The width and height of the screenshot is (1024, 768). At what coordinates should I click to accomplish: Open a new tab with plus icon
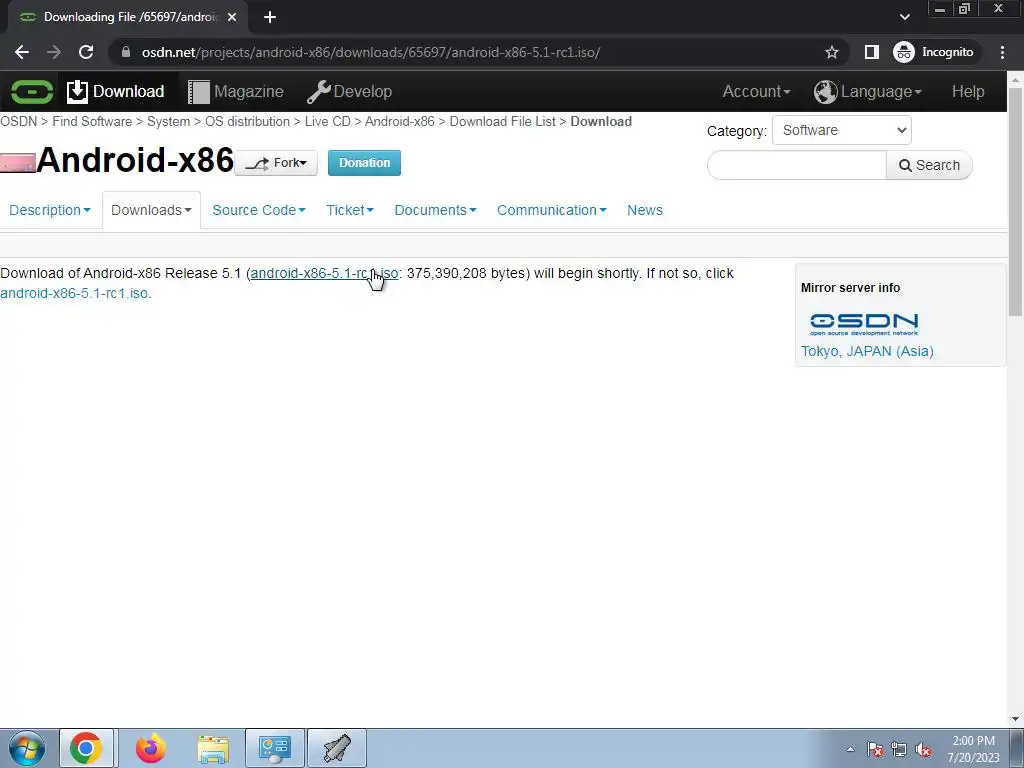[270, 17]
